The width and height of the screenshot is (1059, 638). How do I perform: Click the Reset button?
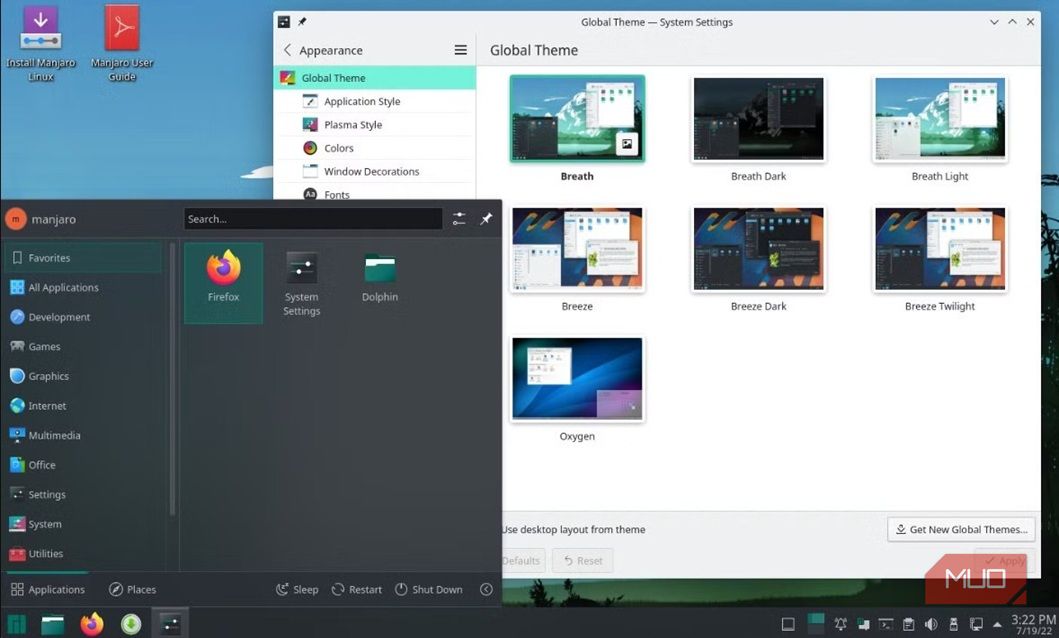583,560
